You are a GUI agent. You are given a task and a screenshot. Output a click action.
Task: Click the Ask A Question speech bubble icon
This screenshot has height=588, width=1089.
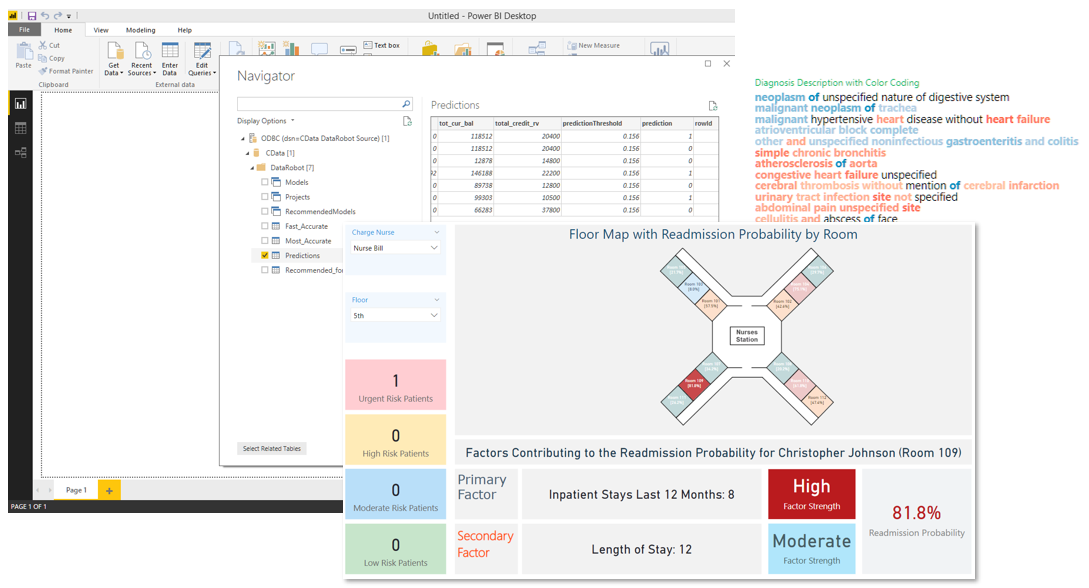click(319, 49)
